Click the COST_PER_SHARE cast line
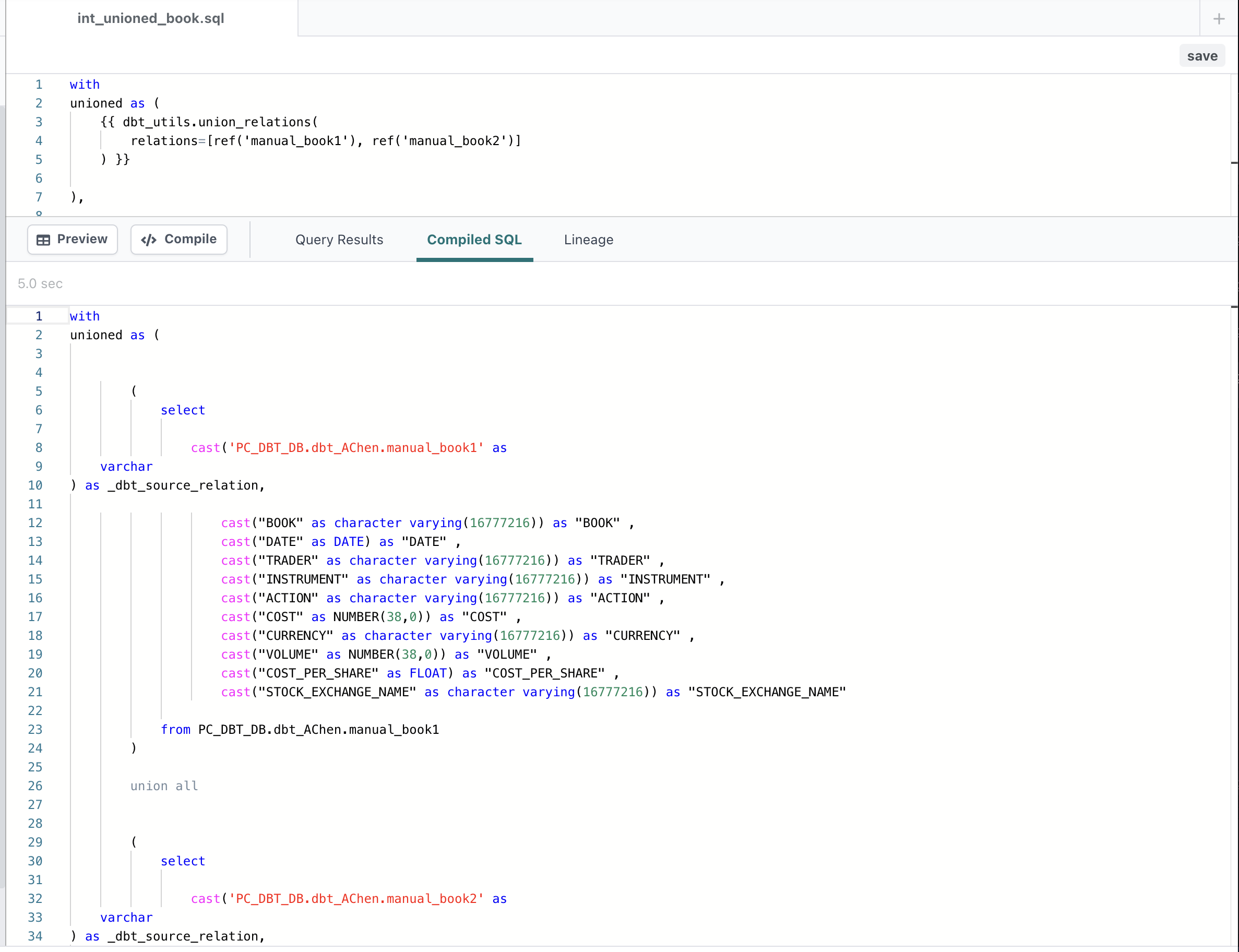The image size is (1239, 952). [x=419, y=673]
